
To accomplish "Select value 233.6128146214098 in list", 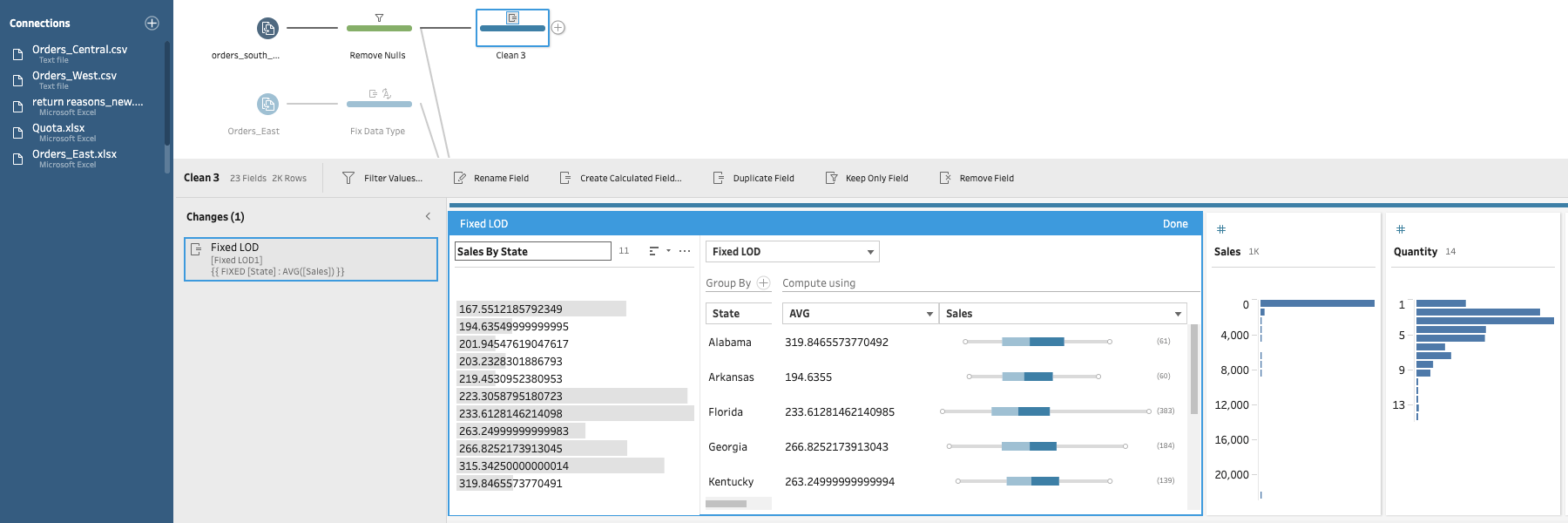I will [x=575, y=413].
